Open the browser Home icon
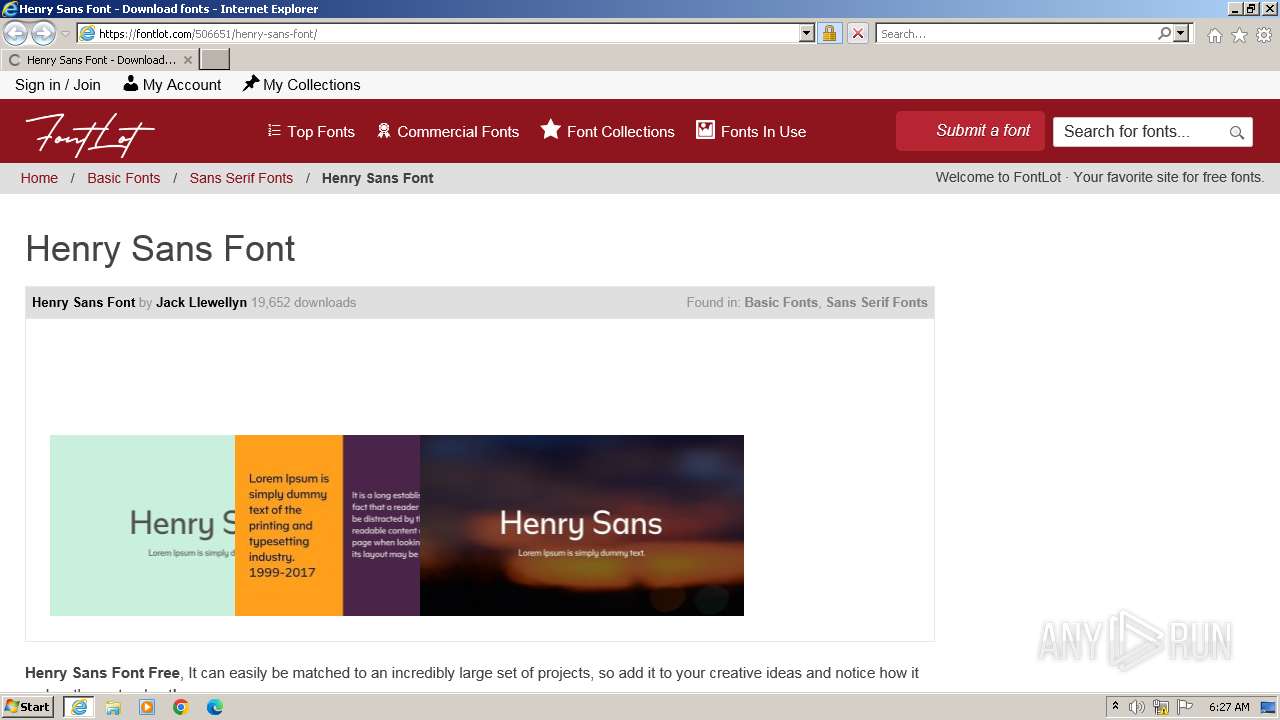 (x=1214, y=35)
